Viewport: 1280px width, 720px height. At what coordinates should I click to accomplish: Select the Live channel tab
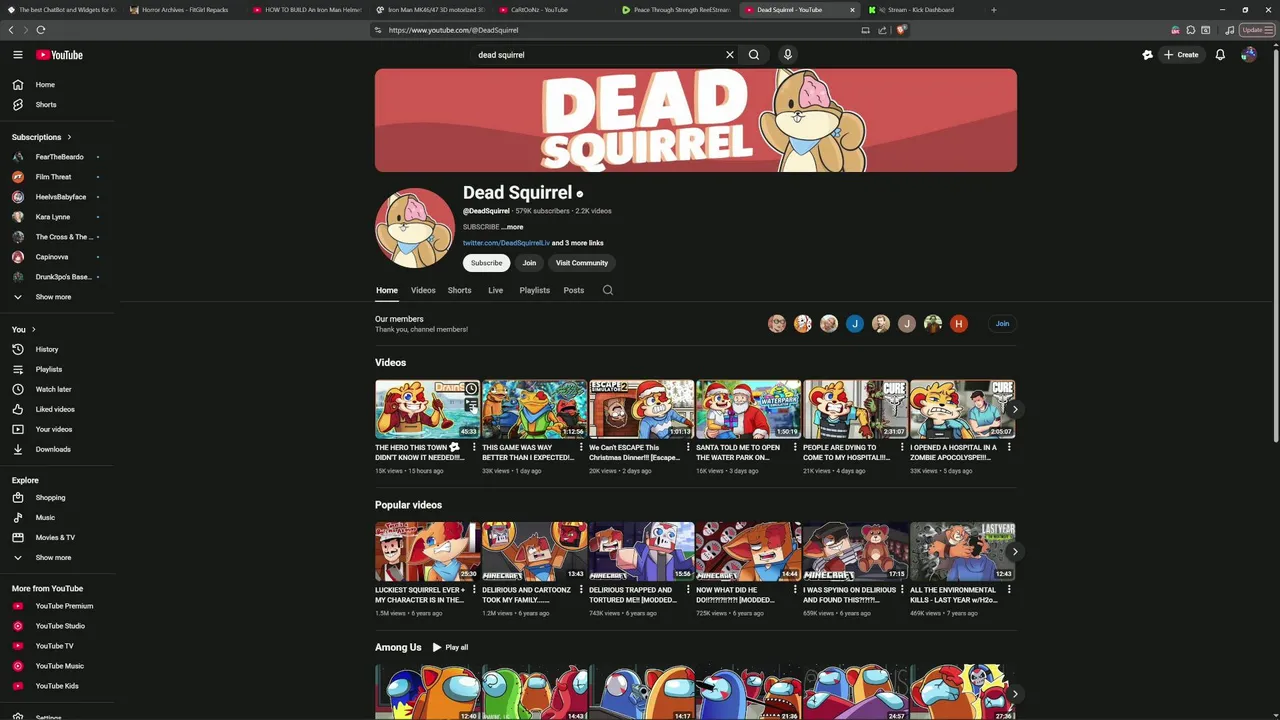495,290
